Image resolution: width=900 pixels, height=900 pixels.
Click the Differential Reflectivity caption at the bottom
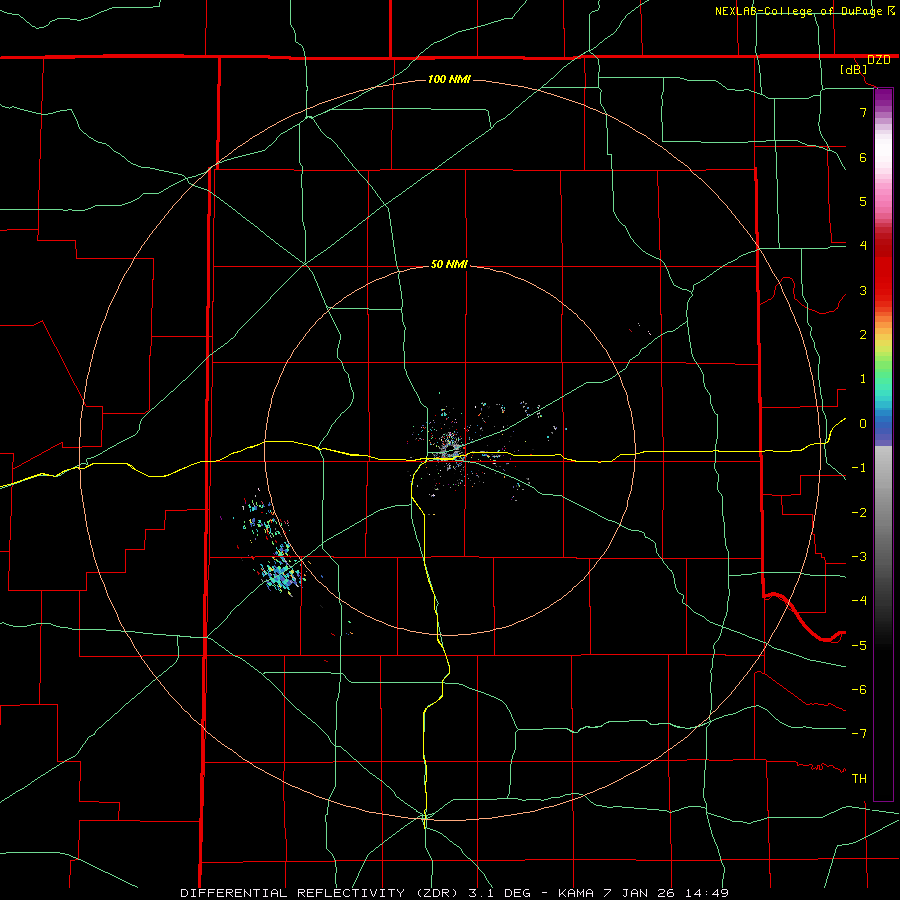click(453, 893)
